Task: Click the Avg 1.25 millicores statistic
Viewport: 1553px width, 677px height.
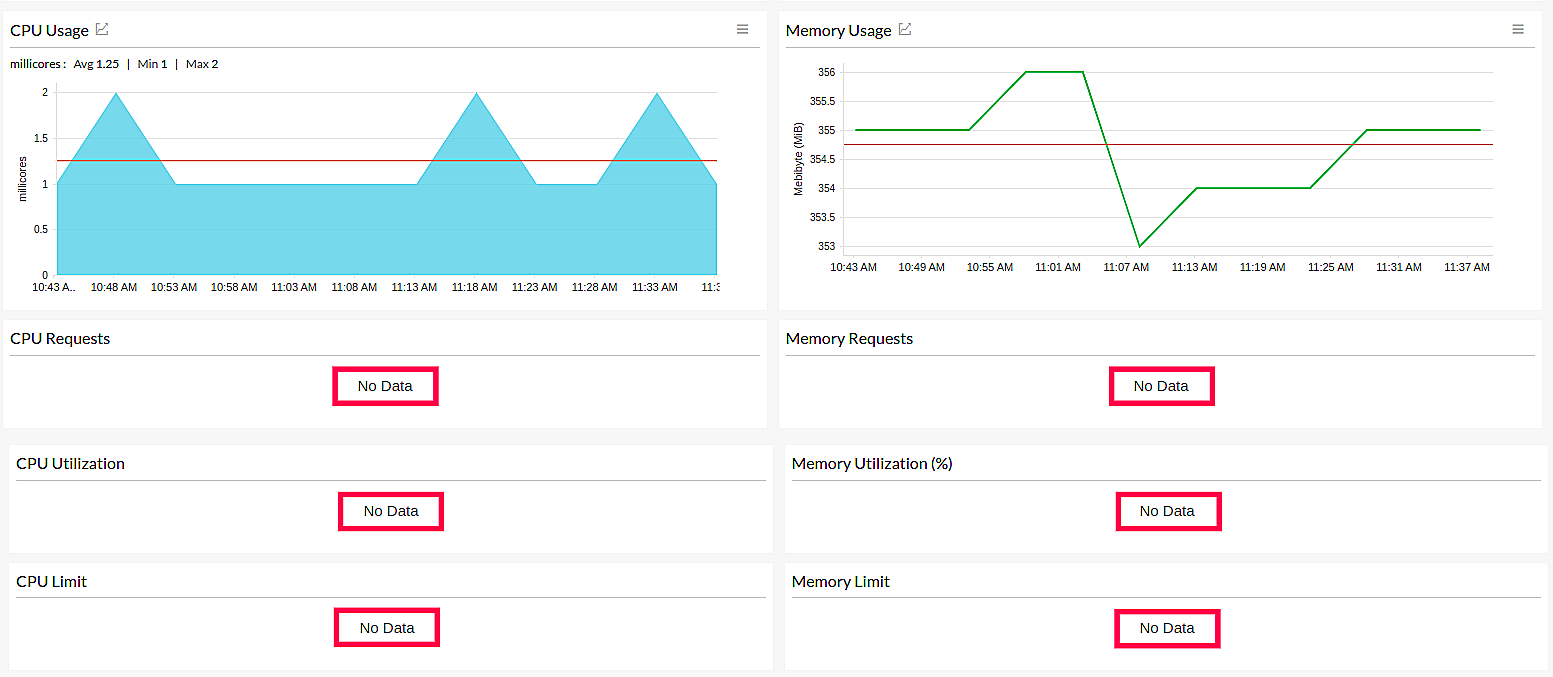Action: pyautogui.click(x=96, y=64)
